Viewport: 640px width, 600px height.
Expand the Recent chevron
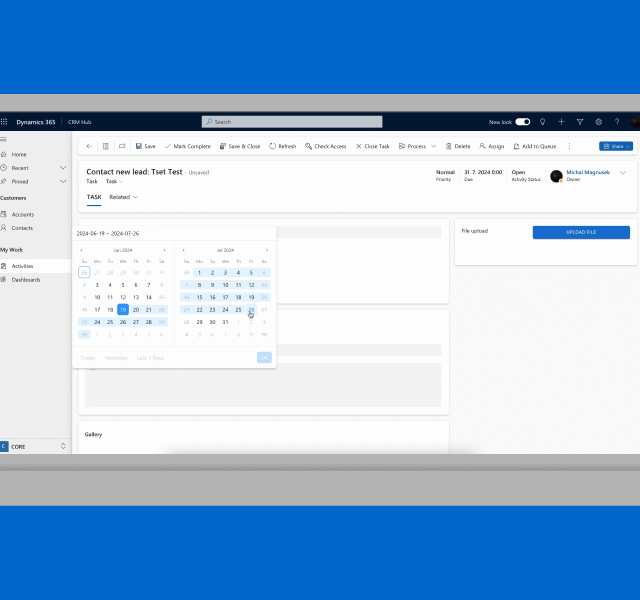coord(63,168)
